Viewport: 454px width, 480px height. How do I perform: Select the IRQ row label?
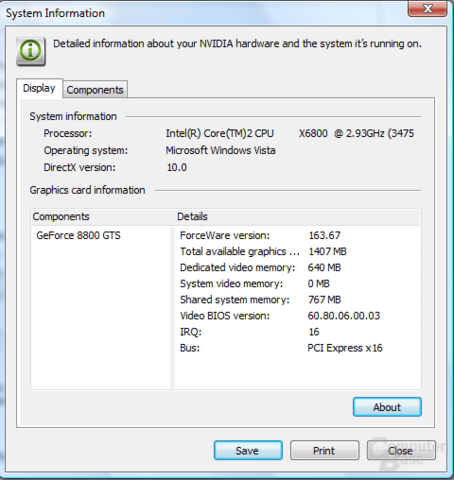(x=191, y=332)
